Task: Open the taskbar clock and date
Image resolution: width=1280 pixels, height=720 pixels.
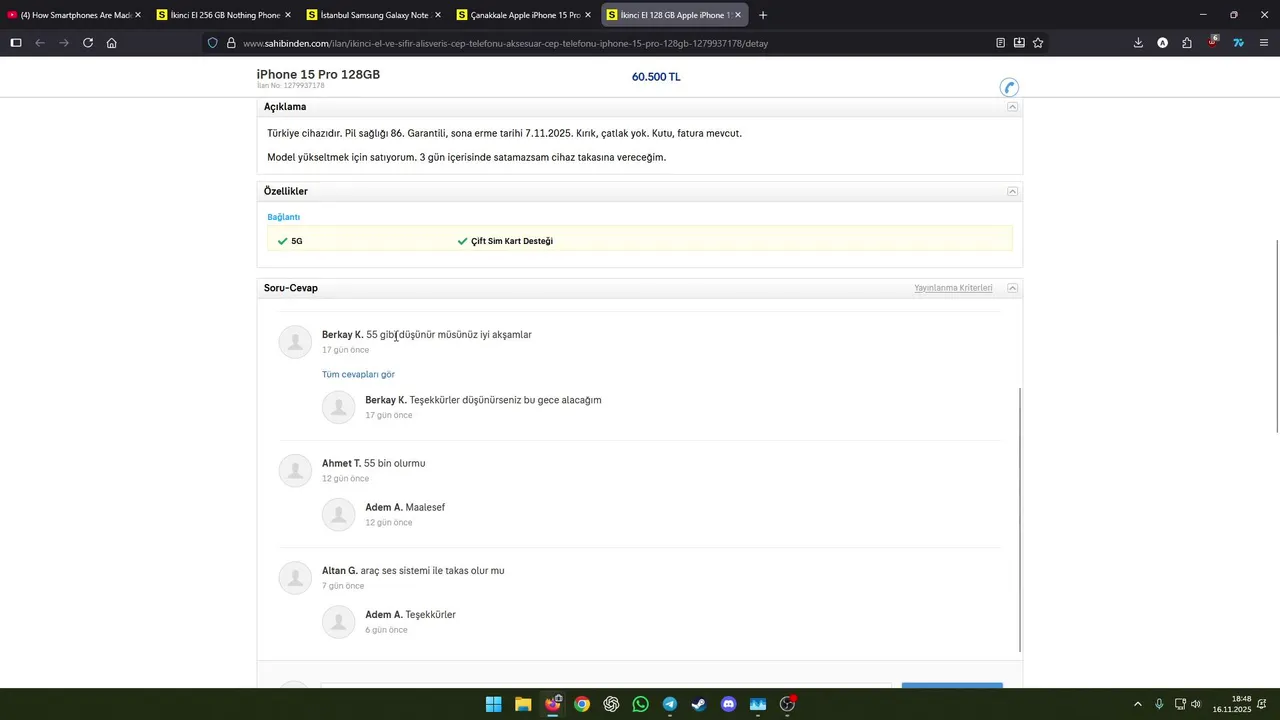Action: point(1233,704)
